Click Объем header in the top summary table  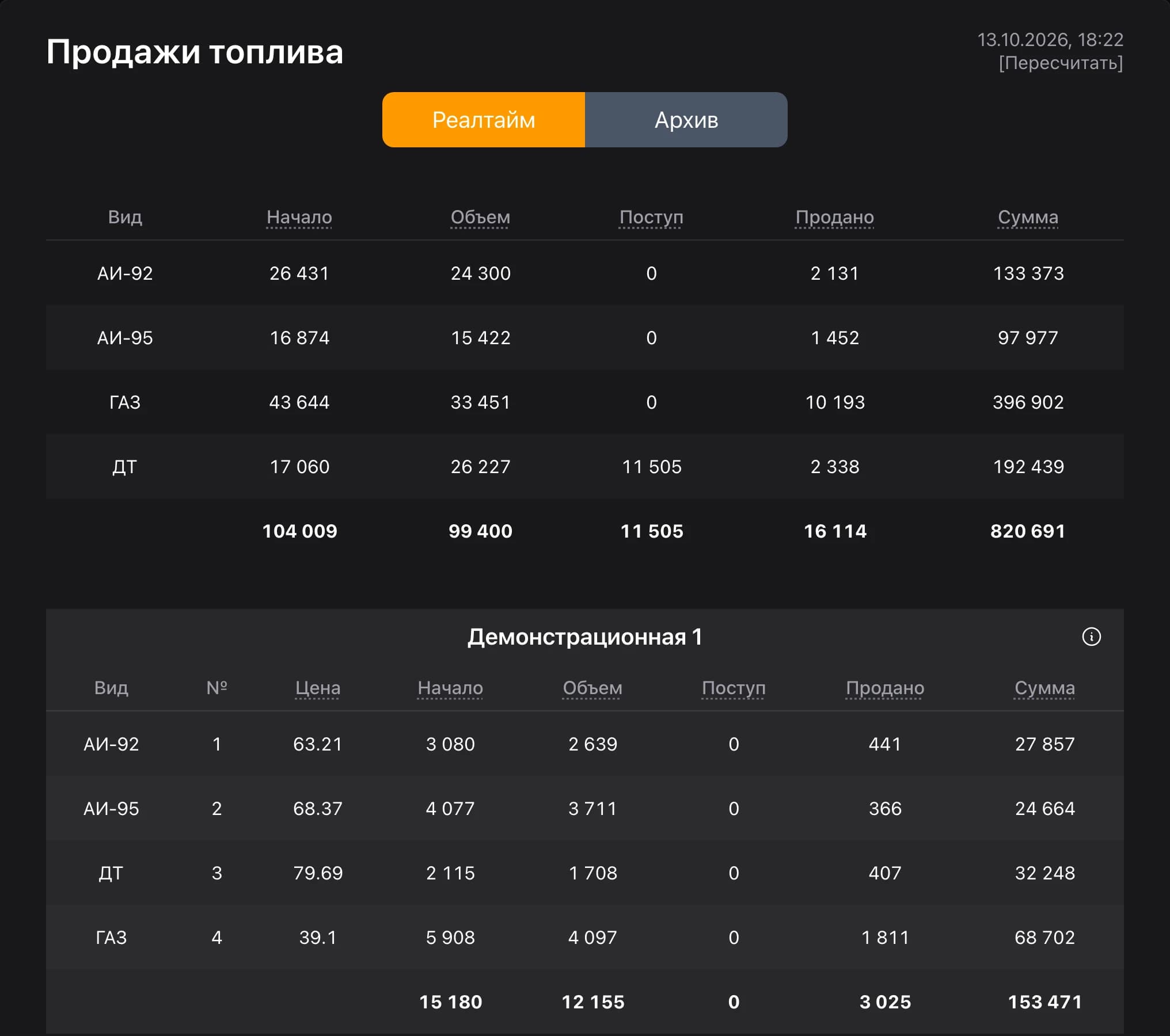[480, 217]
